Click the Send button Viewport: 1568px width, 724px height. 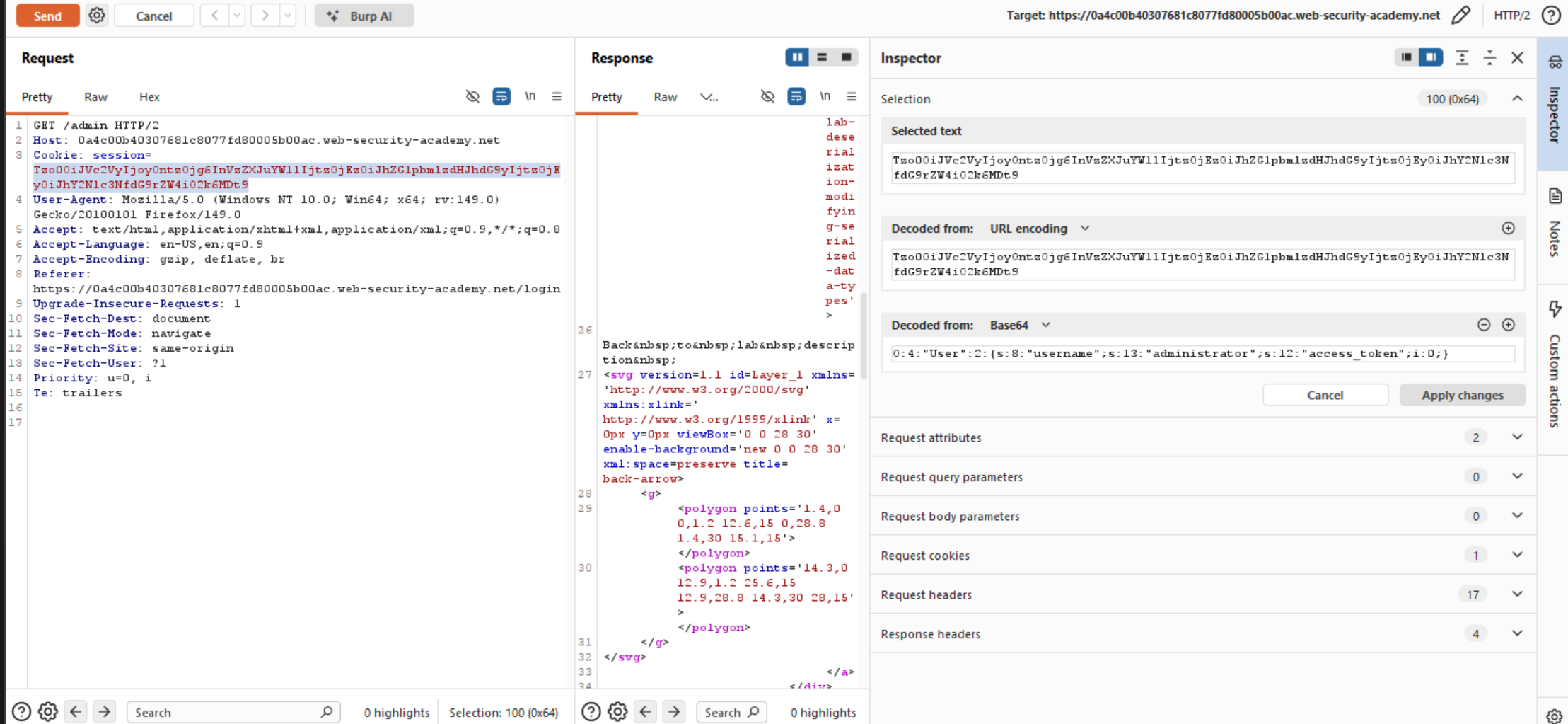(47, 16)
